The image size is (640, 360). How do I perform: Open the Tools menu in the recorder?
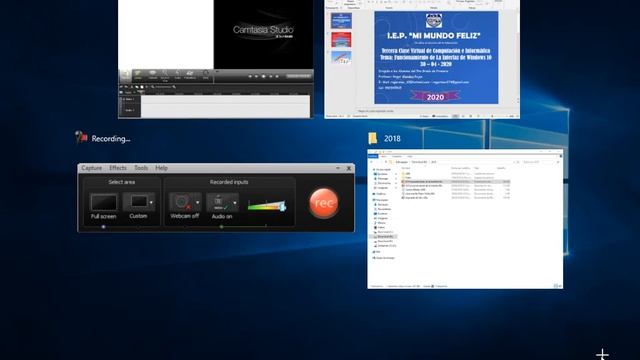tap(141, 168)
